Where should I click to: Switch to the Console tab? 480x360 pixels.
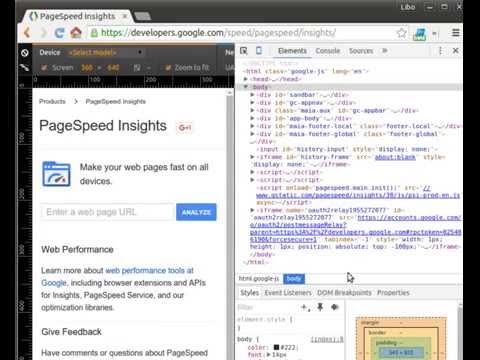pyautogui.click(x=328, y=51)
